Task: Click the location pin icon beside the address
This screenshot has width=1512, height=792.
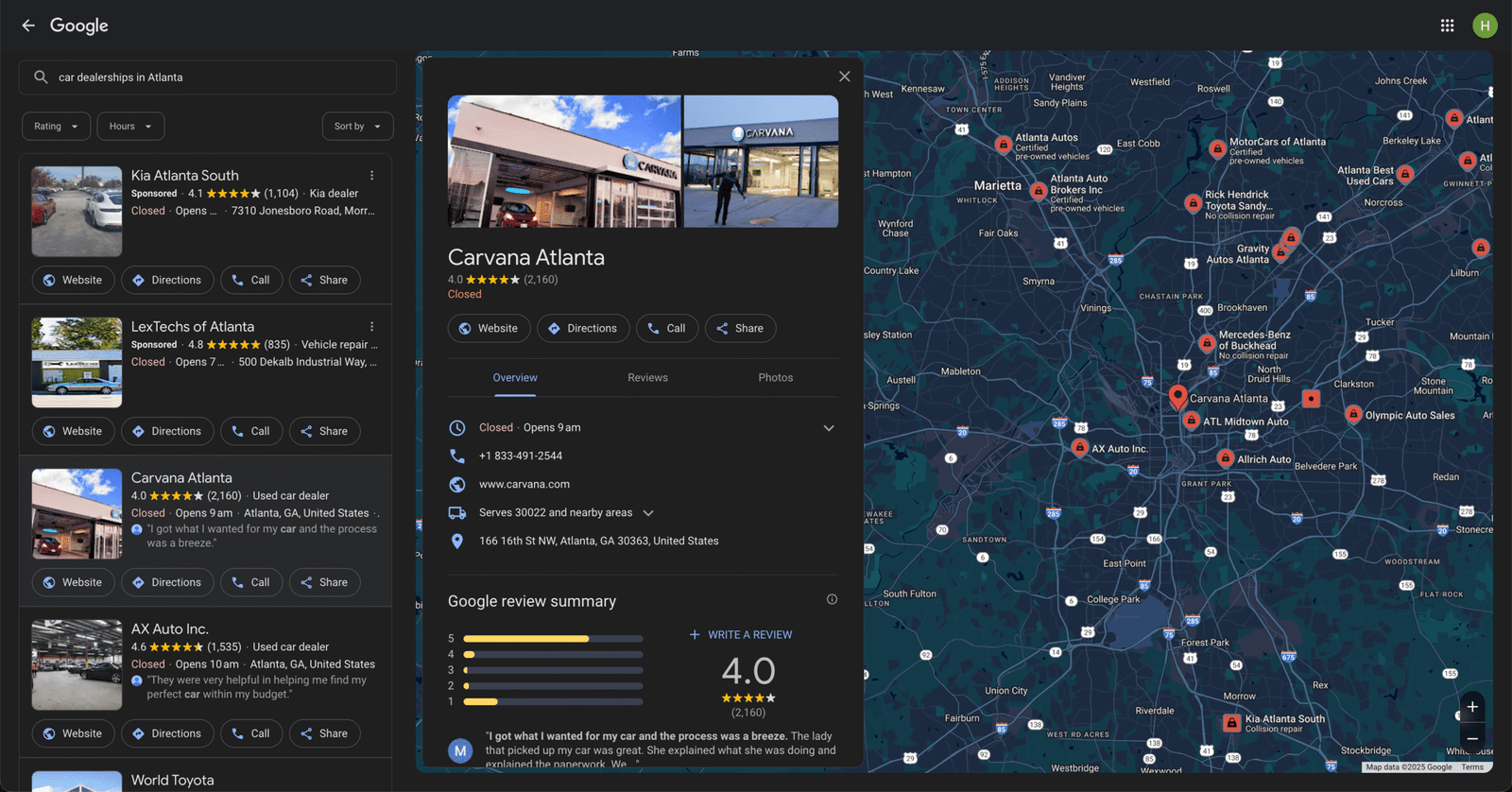Action: [x=457, y=541]
